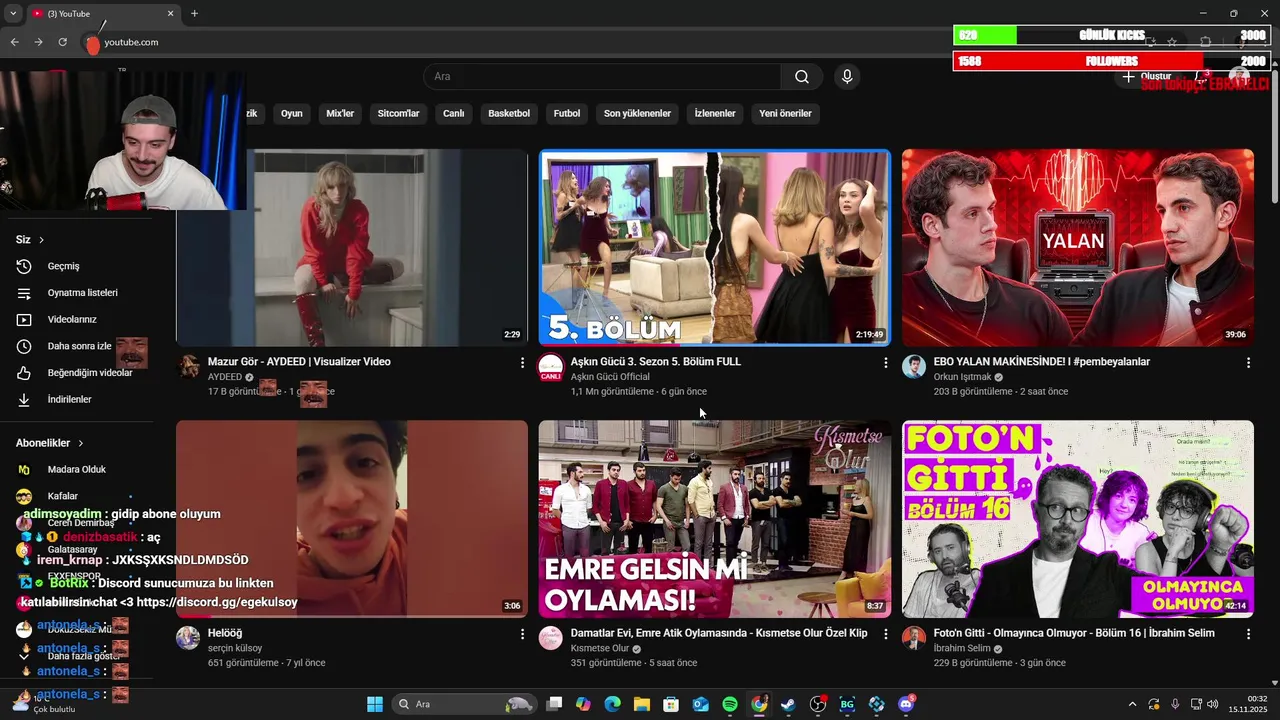Screen dimensions: 1280x720
Task: Open Foto'n Gitti Bölüm 16 video title
Action: pos(1074,633)
